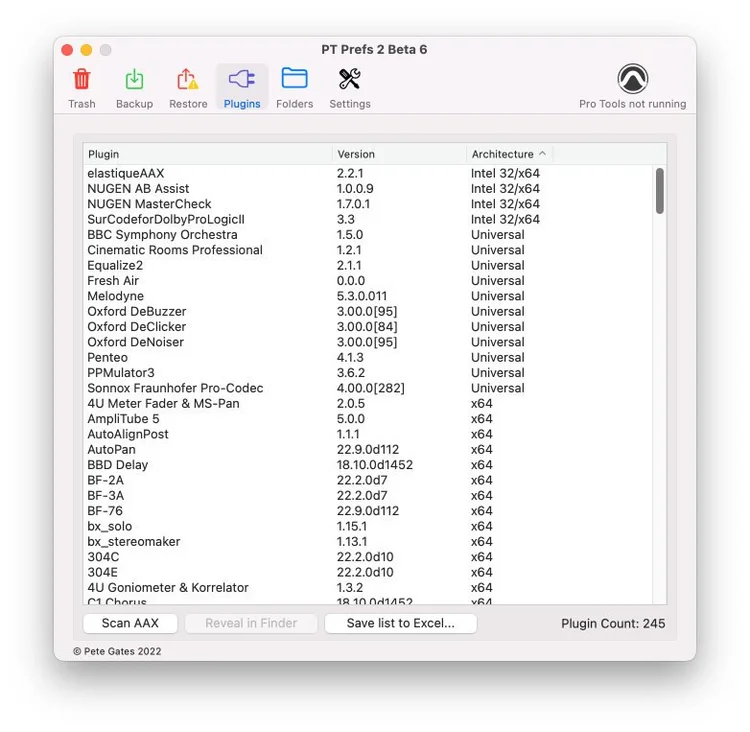Click the Plugin column header

pyautogui.click(x=208, y=154)
